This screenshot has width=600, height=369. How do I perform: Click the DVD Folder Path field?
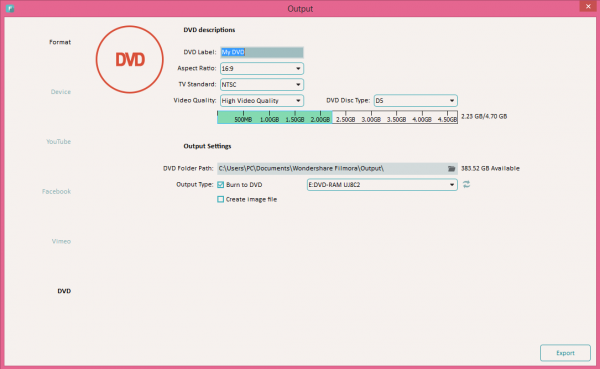pyautogui.click(x=337, y=168)
